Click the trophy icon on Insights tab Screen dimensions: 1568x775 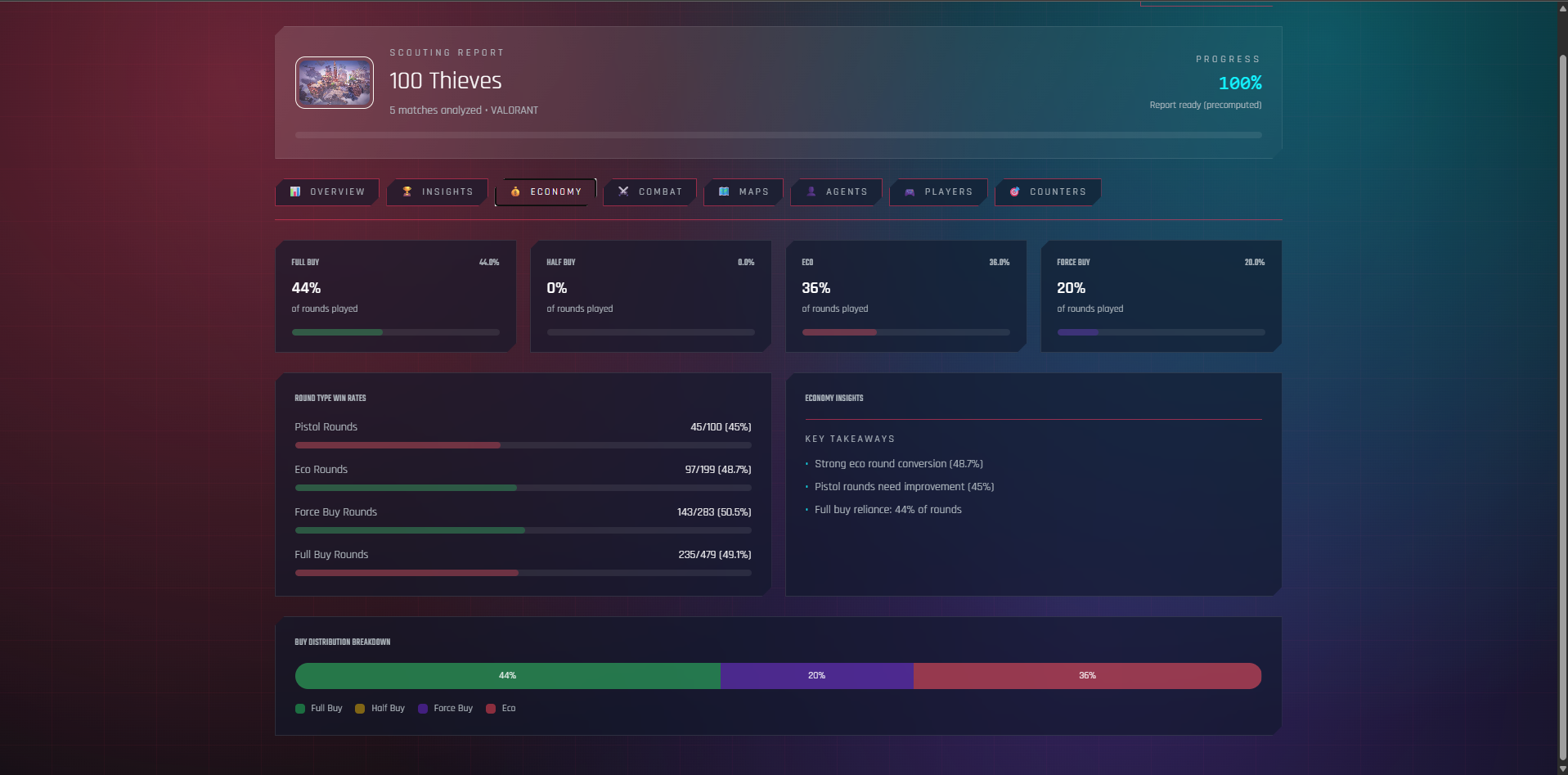[x=407, y=191]
